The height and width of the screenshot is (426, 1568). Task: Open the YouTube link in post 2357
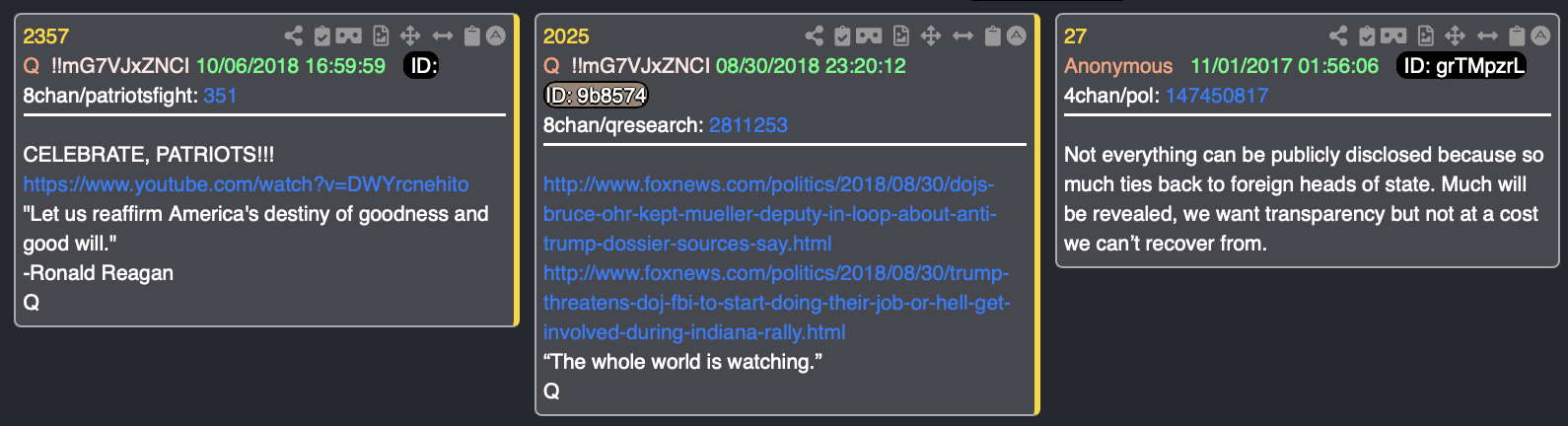point(246,184)
